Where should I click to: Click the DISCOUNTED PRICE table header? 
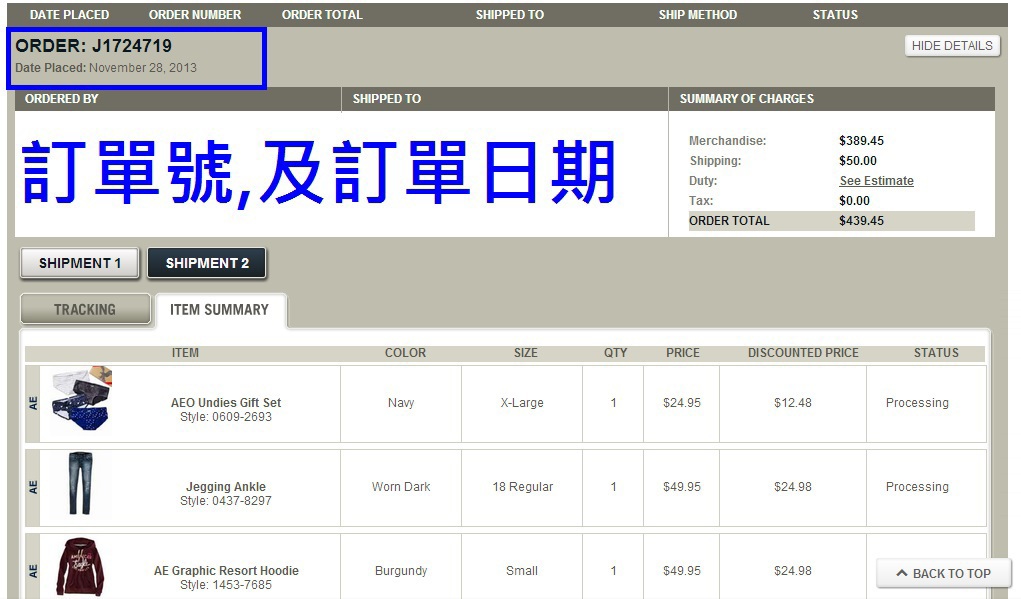pyautogui.click(x=804, y=353)
